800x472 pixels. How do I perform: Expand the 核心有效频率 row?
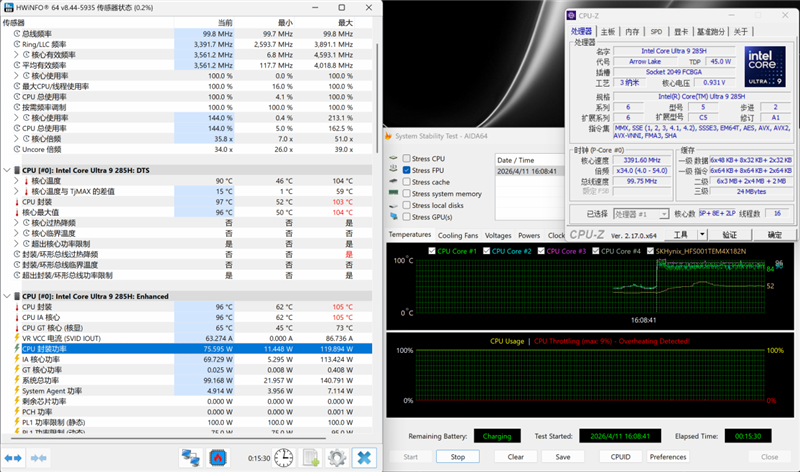(x=16, y=55)
